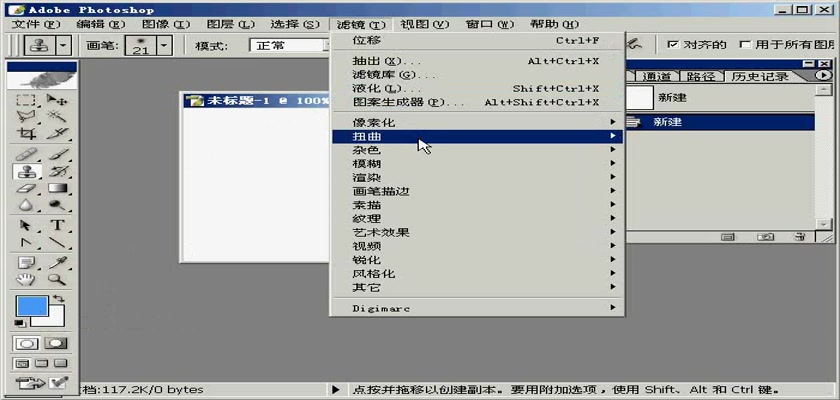
Task: Select the Eraser tool
Action: tap(25, 188)
